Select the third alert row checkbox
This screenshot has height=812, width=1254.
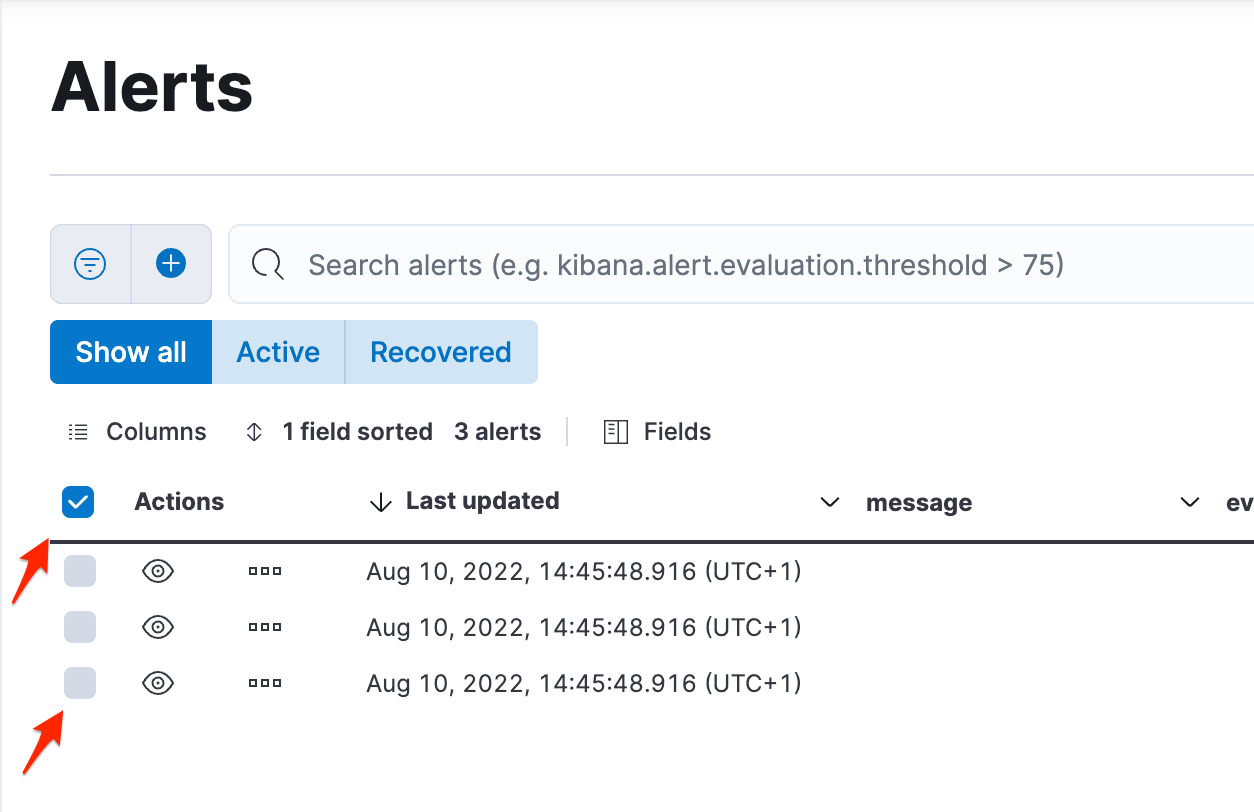(x=79, y=683)
